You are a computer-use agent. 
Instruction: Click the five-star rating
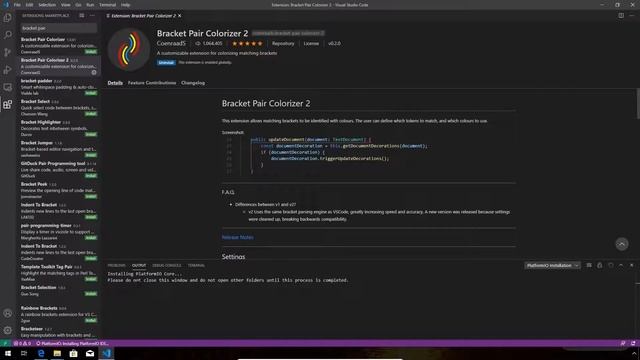click(x=247, y=43)
